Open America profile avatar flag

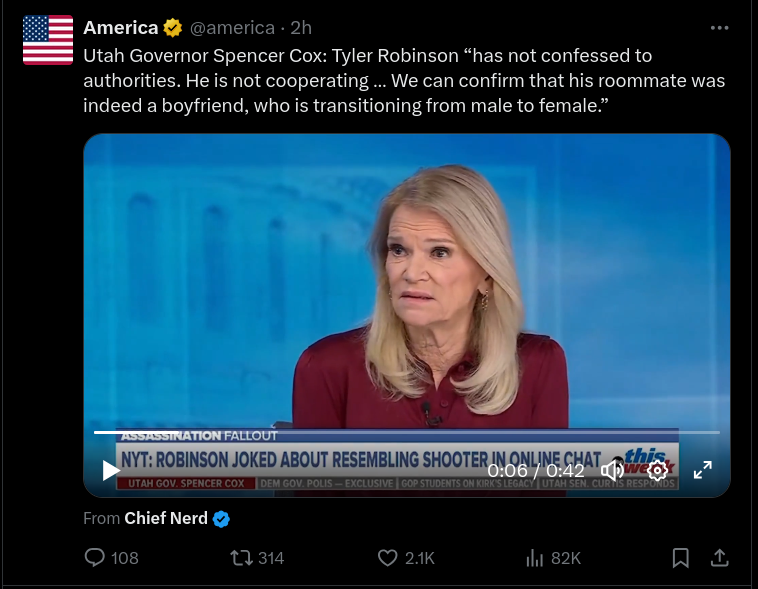pyautogui.click(x=48, y=40)
